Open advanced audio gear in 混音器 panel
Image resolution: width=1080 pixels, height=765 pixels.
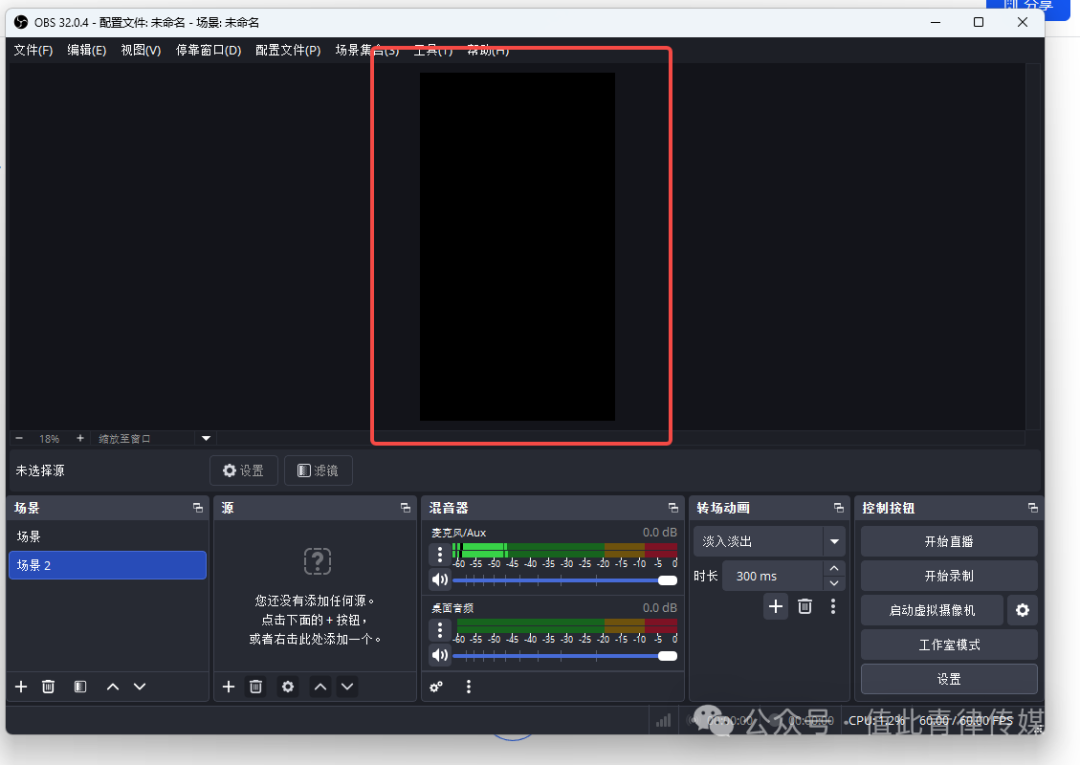(x=436, y=686)
